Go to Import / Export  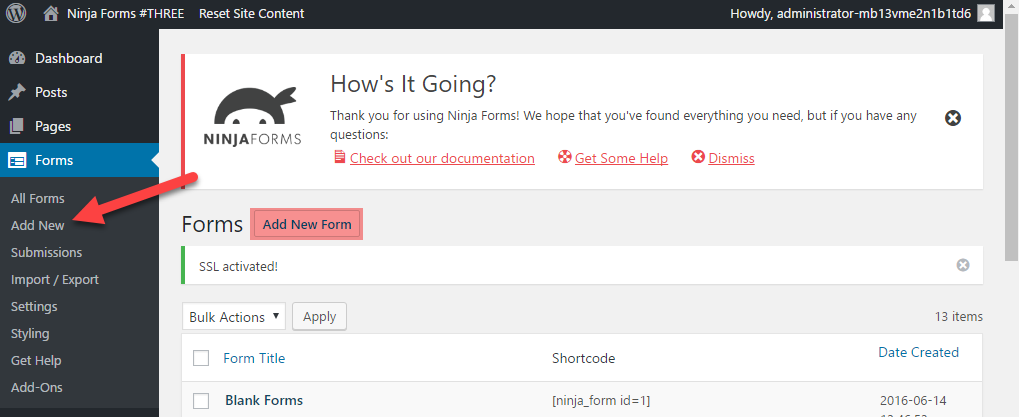(55, 279)
